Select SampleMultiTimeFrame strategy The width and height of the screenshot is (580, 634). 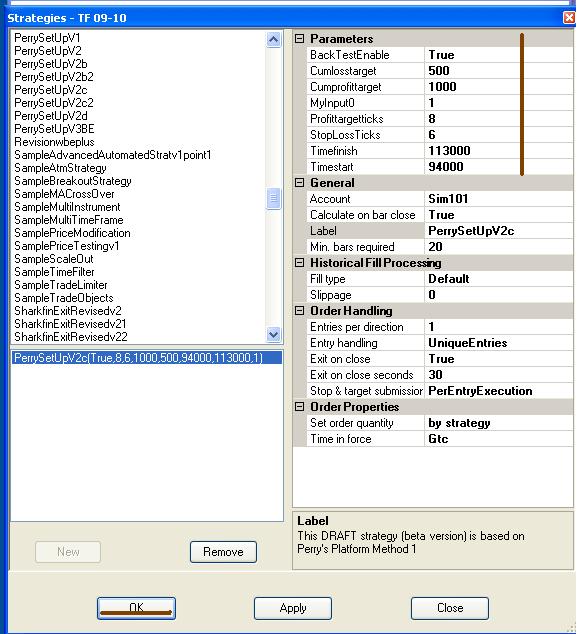point(69,220)
